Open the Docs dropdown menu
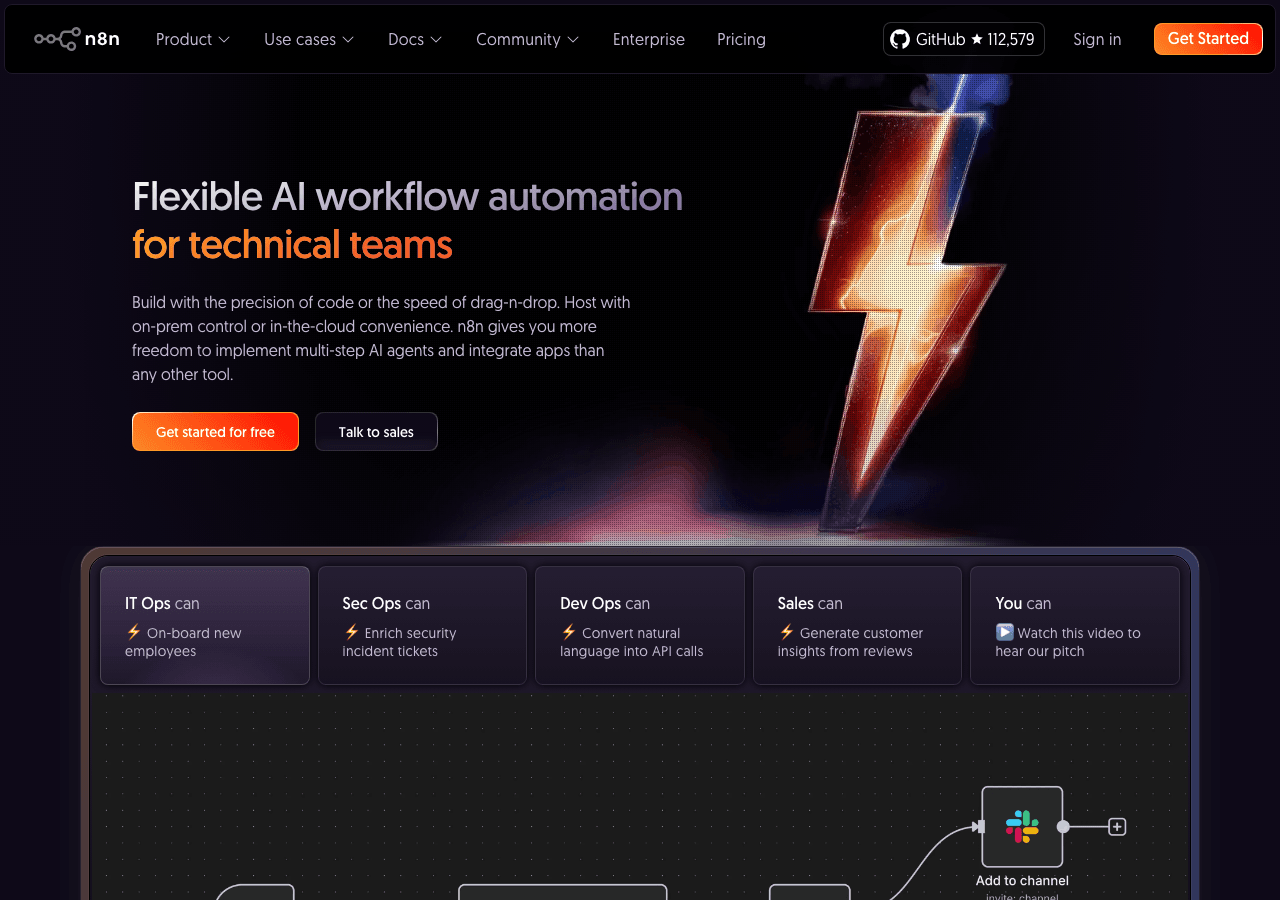This screenshot has height=900, width=1280. pyautogui.click(x=415, y=39)
